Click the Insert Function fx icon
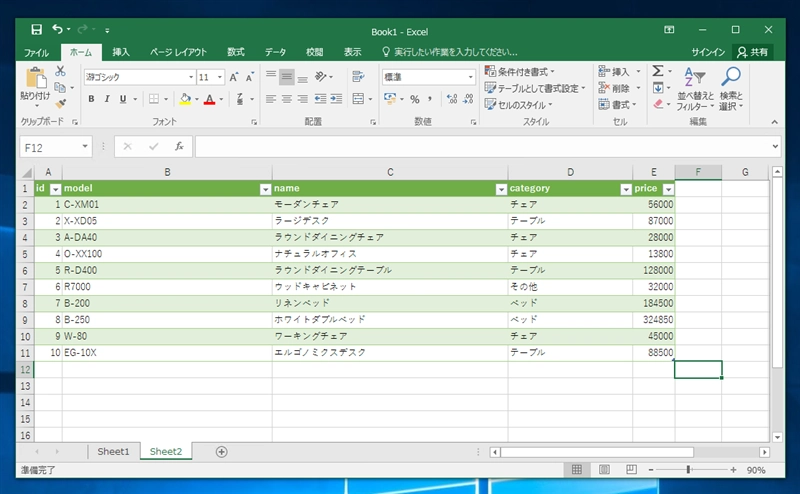This screenshot has height=494, width=800. click(x=179, y=146)
